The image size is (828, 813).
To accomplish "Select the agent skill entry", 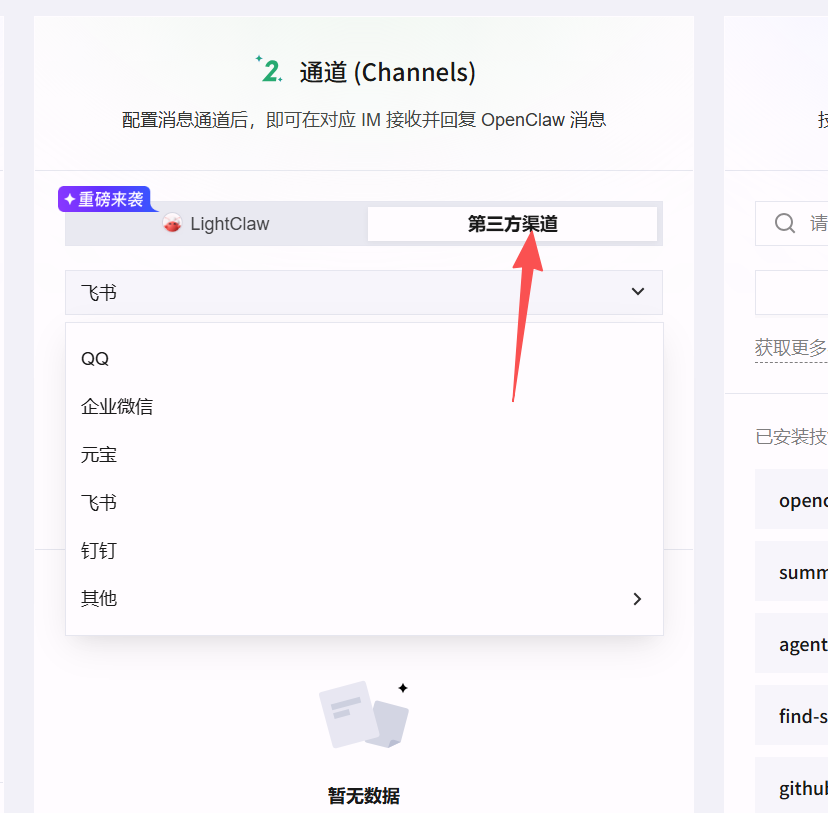I will (x=800, y=645).
